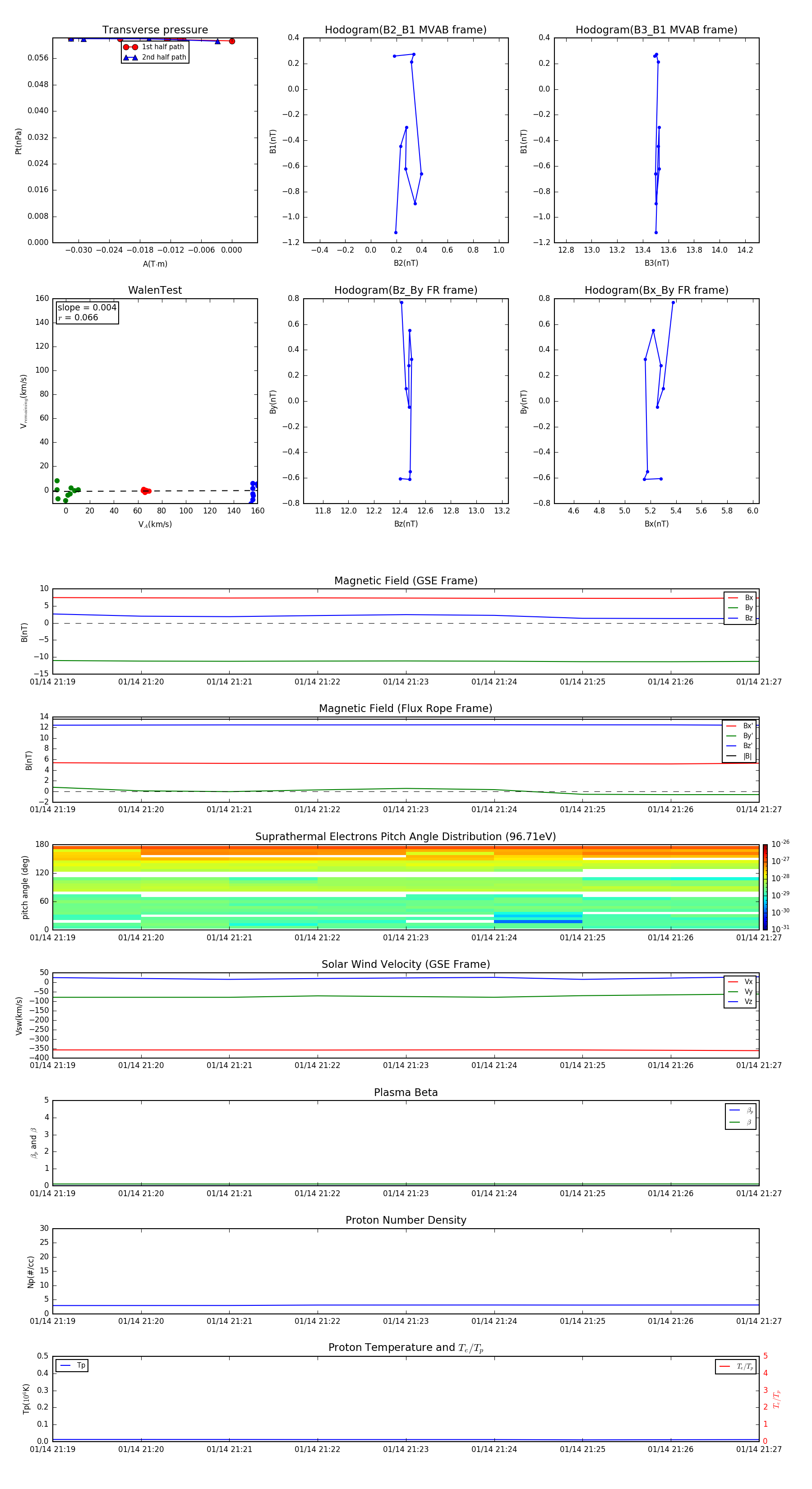
Task: Click the blue triangle '2nd half path' legend marker
Action: pos(131,58)
